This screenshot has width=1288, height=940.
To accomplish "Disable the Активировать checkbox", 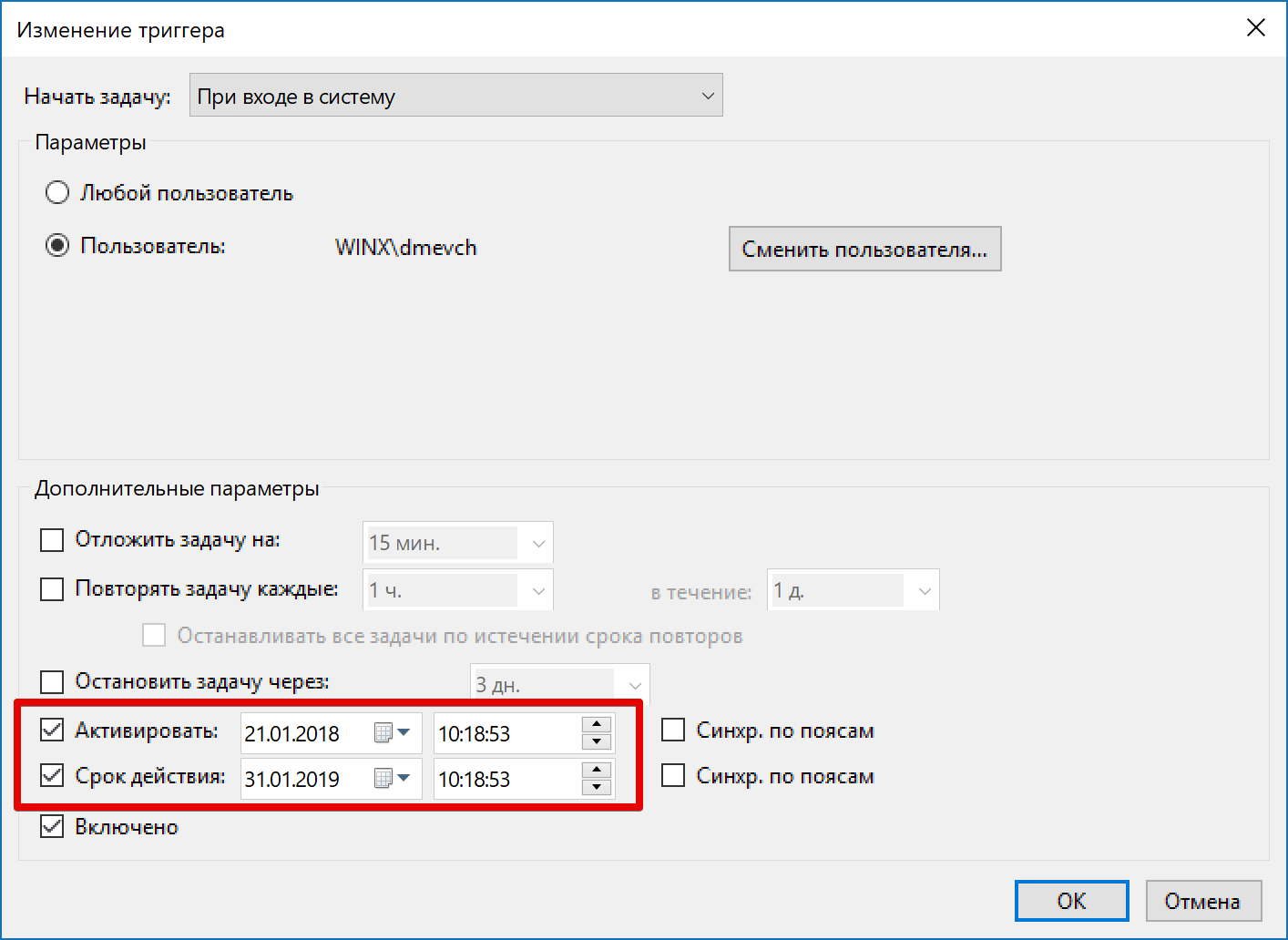I will coord(52,730).
